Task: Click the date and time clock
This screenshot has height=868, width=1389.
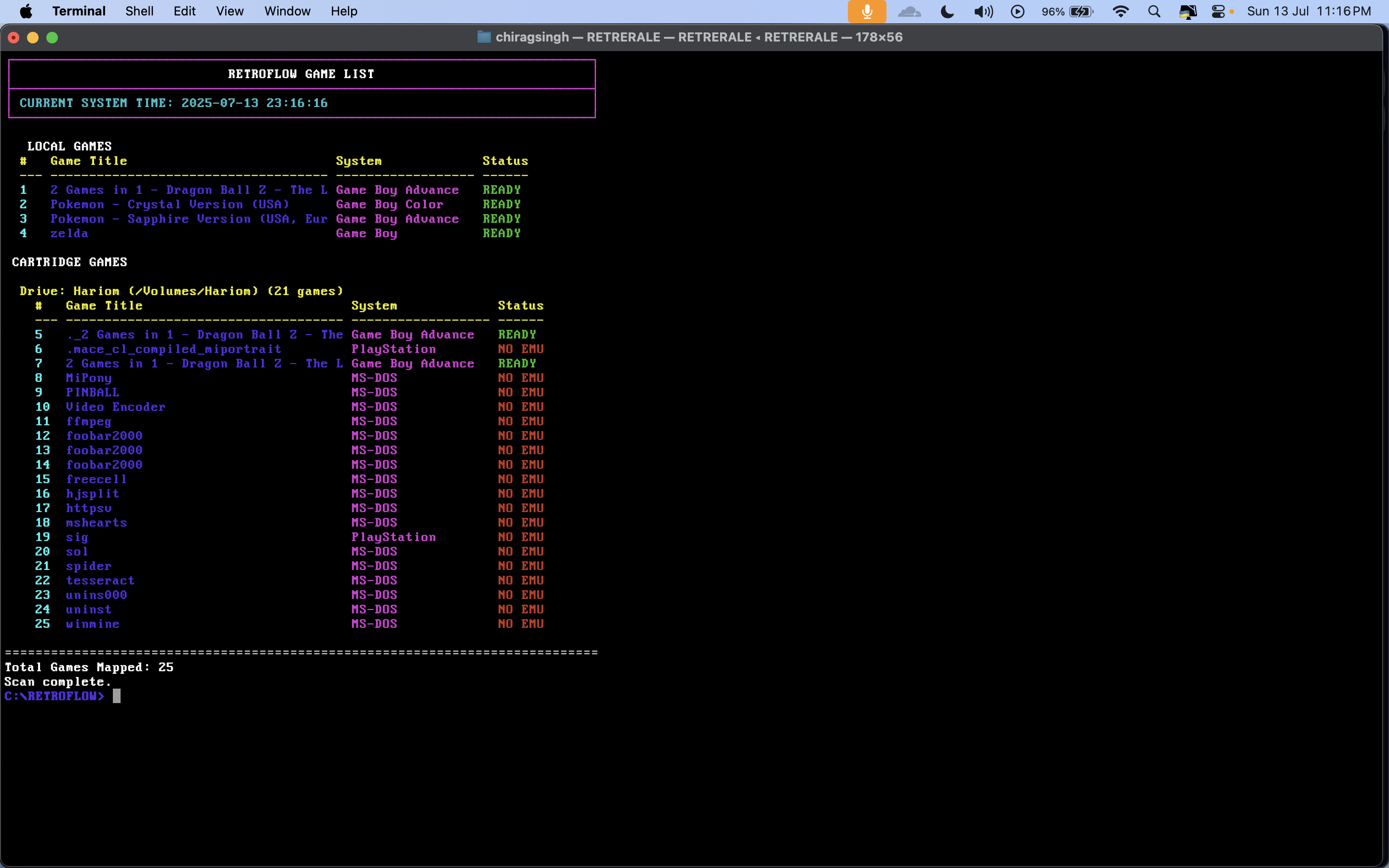Action: tap(1308, 12)
